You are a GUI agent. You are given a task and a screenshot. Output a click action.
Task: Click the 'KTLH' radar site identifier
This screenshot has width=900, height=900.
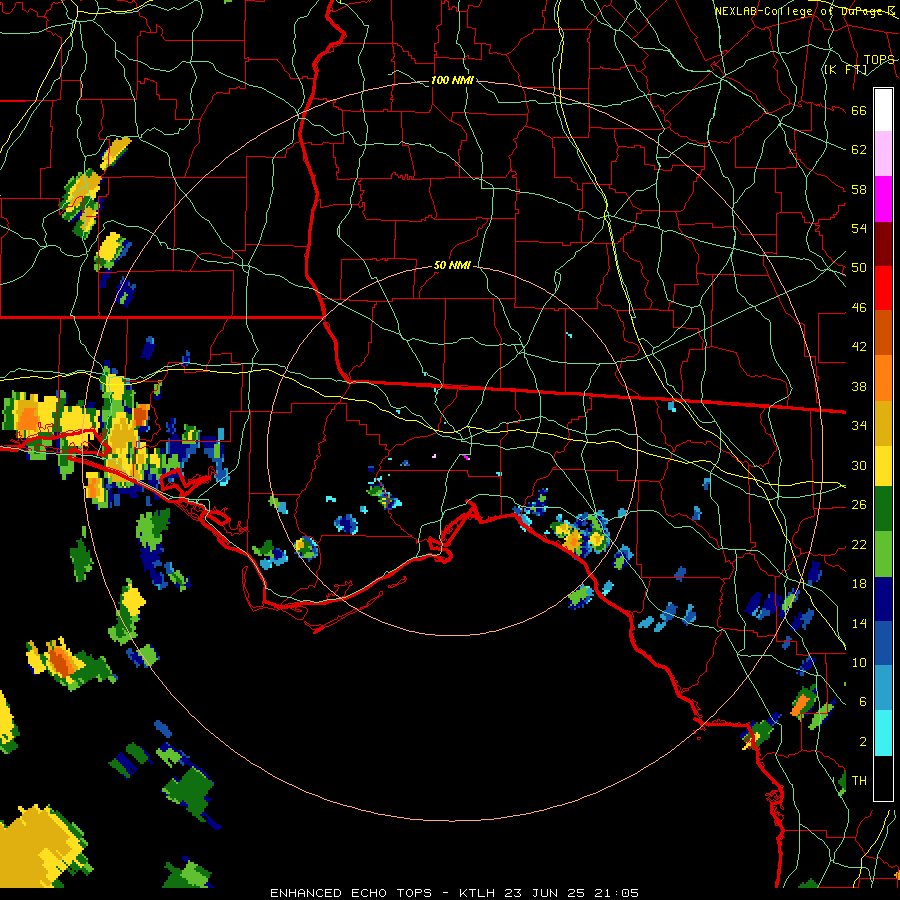[x=477, y=893]
